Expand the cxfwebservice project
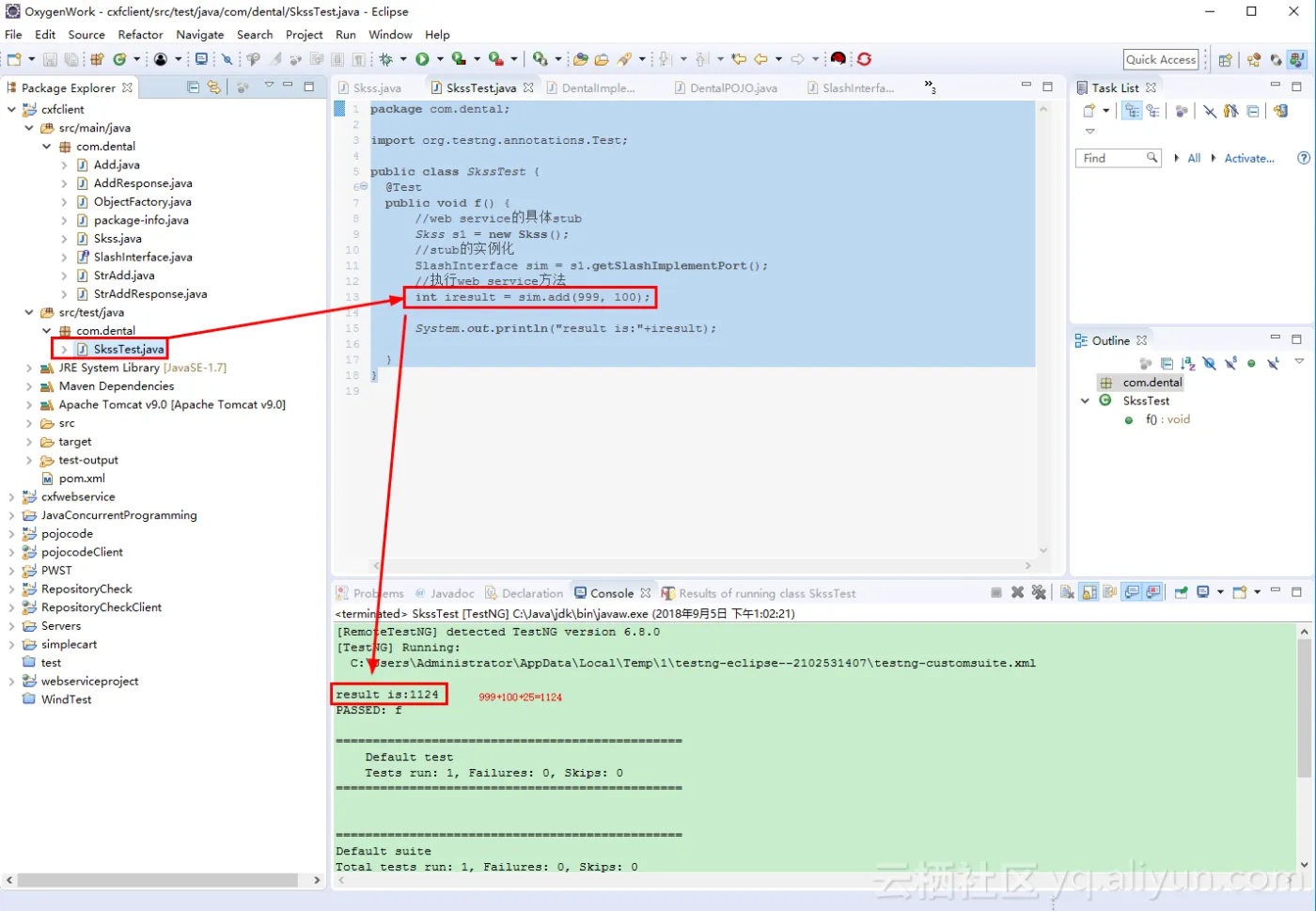Image resolution: width=1316 pixels, height=911 pixels. 11,496
